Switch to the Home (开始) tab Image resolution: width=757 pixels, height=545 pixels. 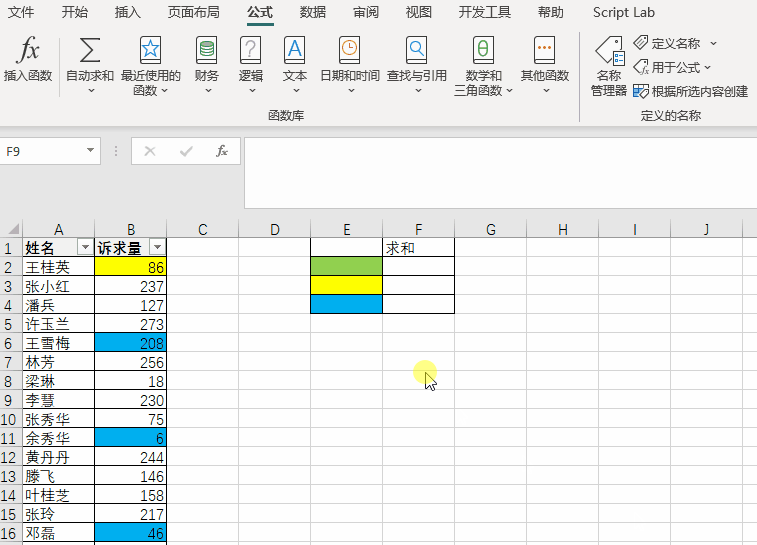(75, 12)
